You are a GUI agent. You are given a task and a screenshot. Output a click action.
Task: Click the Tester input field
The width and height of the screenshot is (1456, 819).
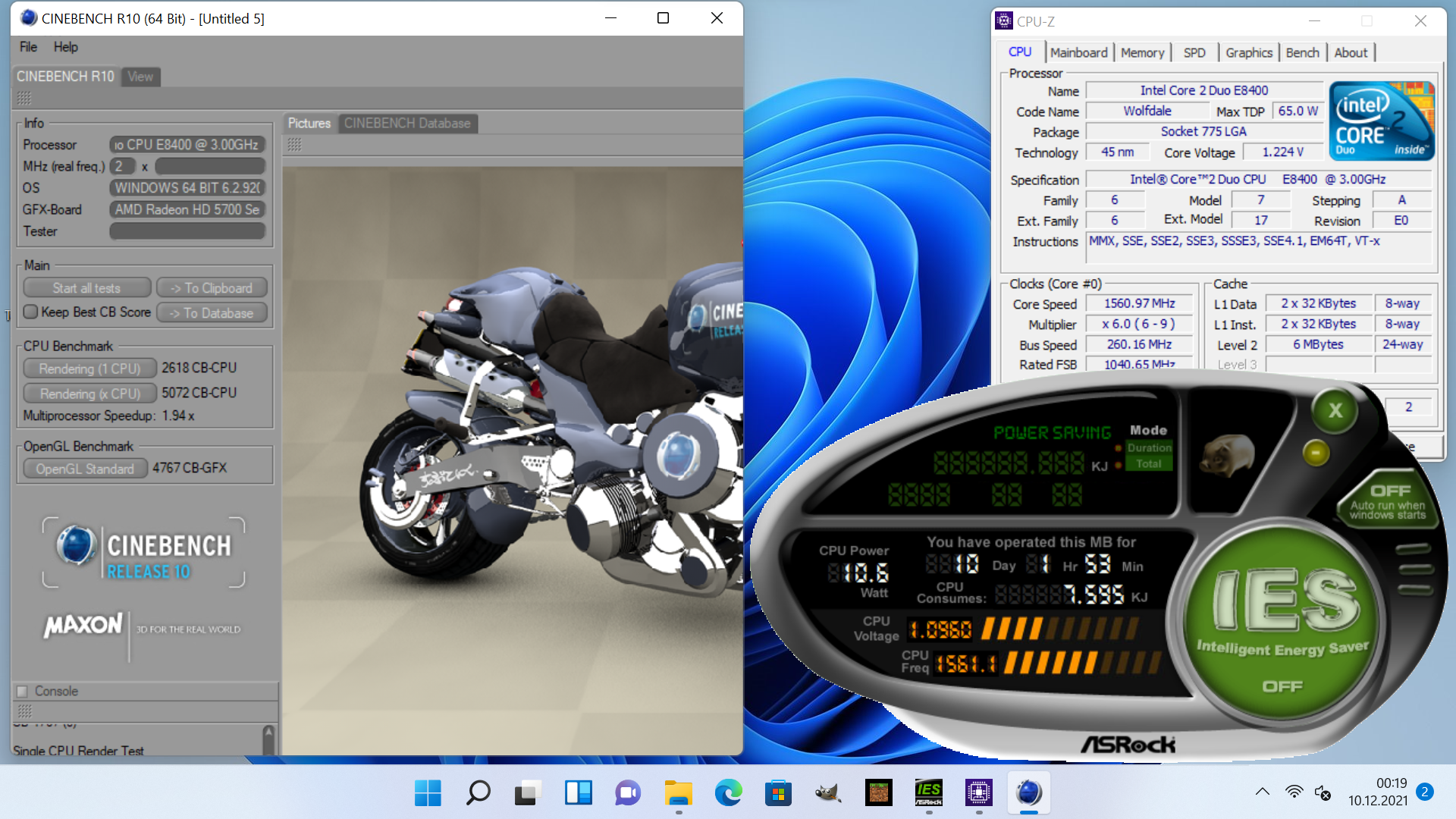(x=187, y=231)
